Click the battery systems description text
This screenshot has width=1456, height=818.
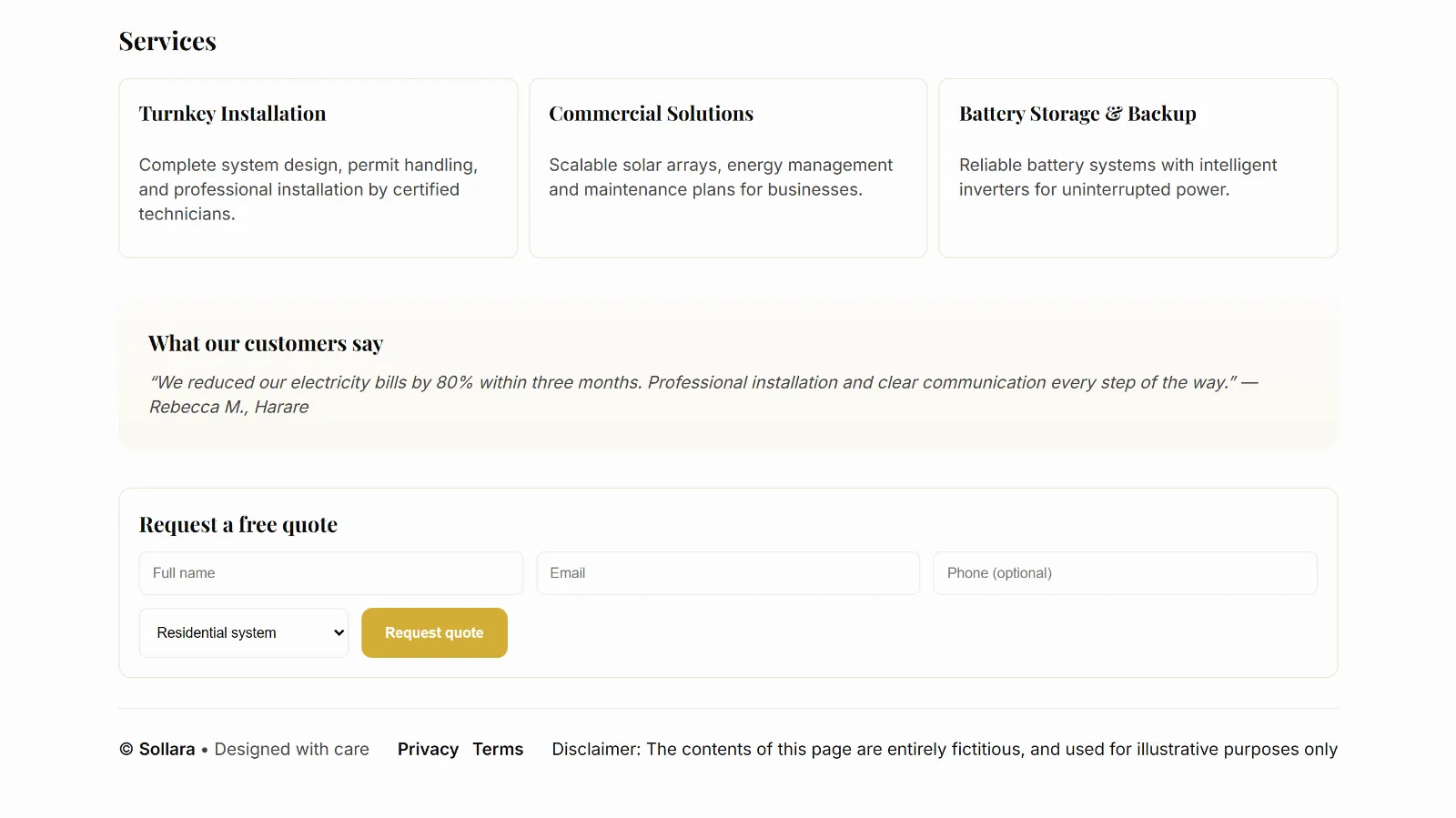tap(1117, 177)
